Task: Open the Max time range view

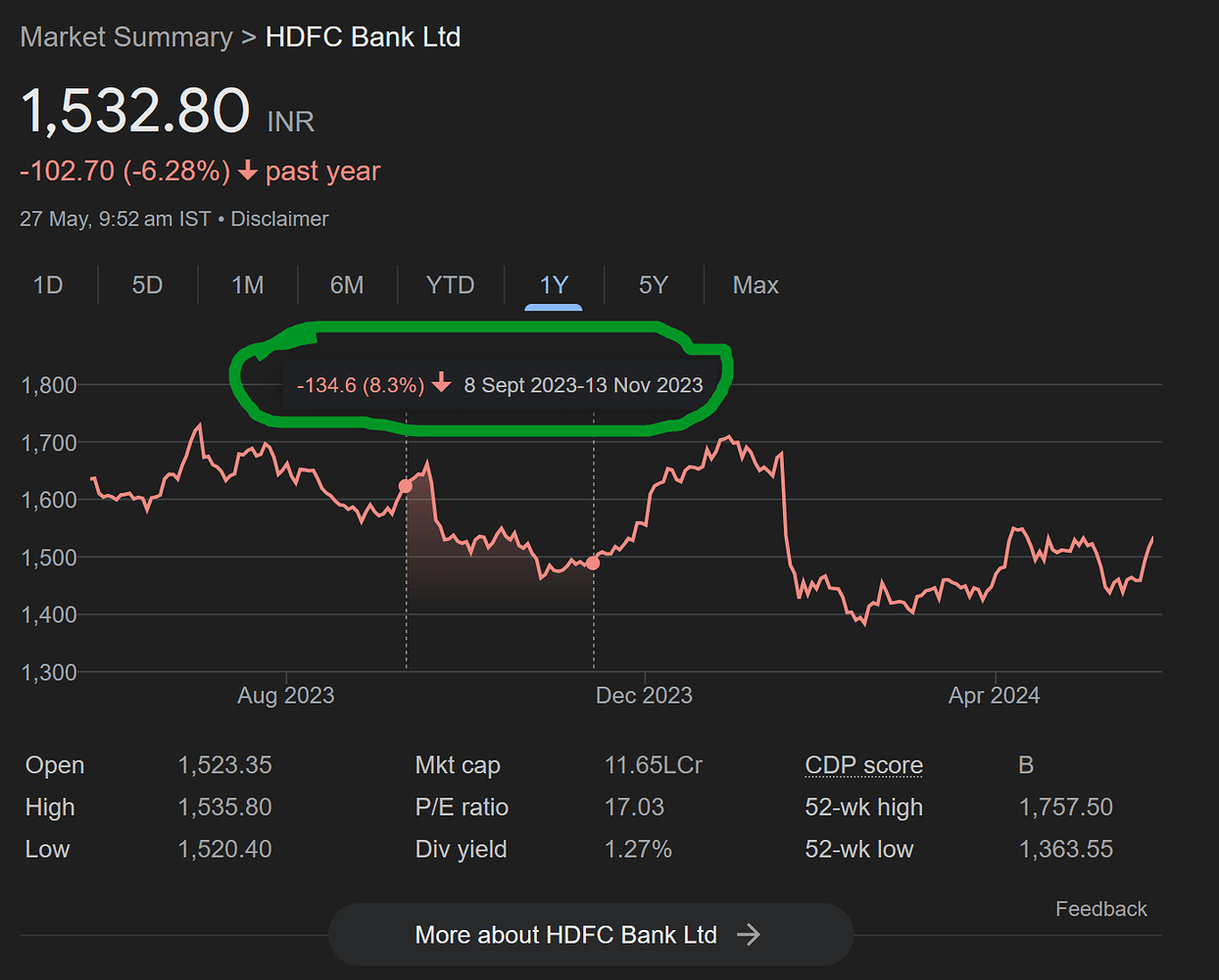Action: [756, 285]
